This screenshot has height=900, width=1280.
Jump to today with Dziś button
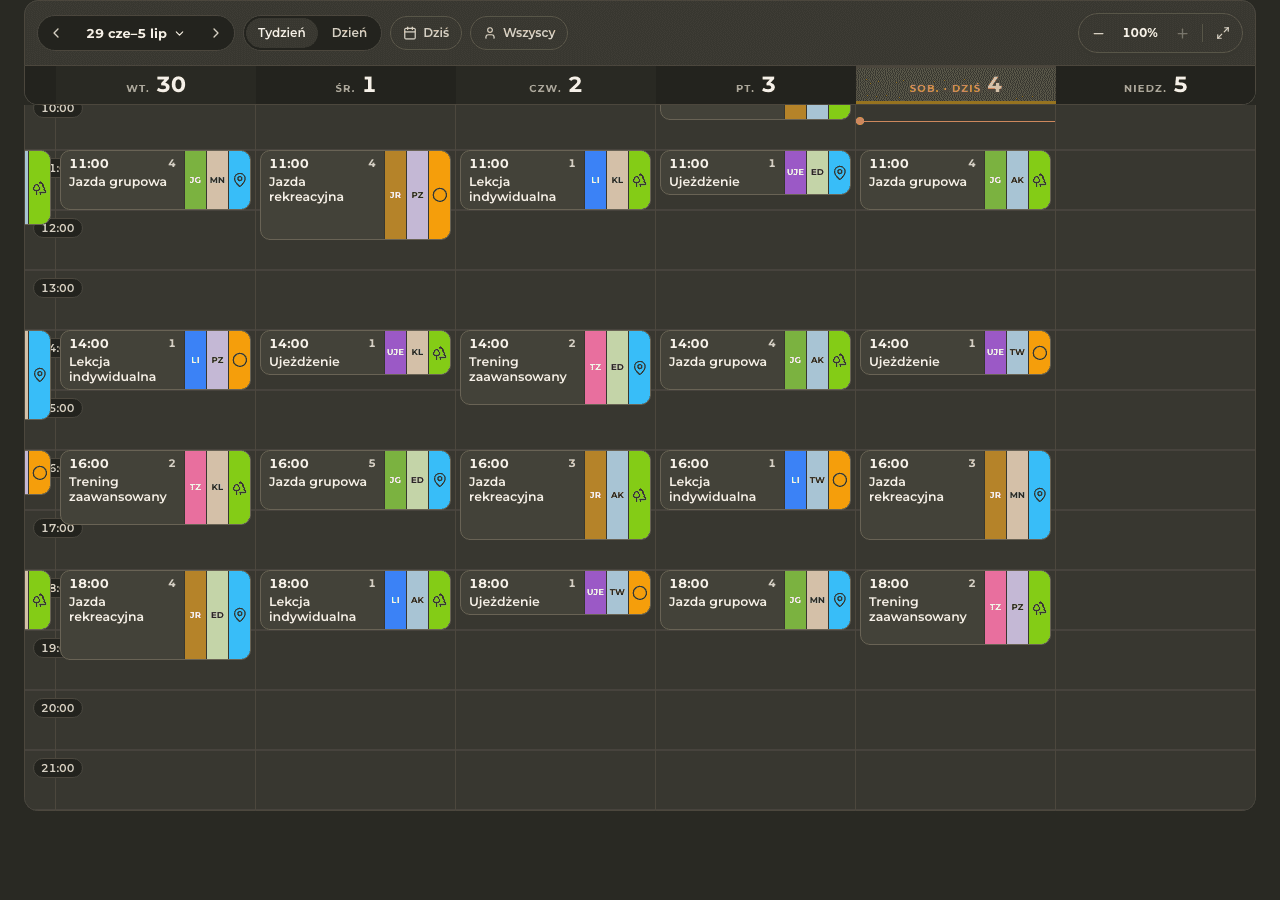[426, 33]
